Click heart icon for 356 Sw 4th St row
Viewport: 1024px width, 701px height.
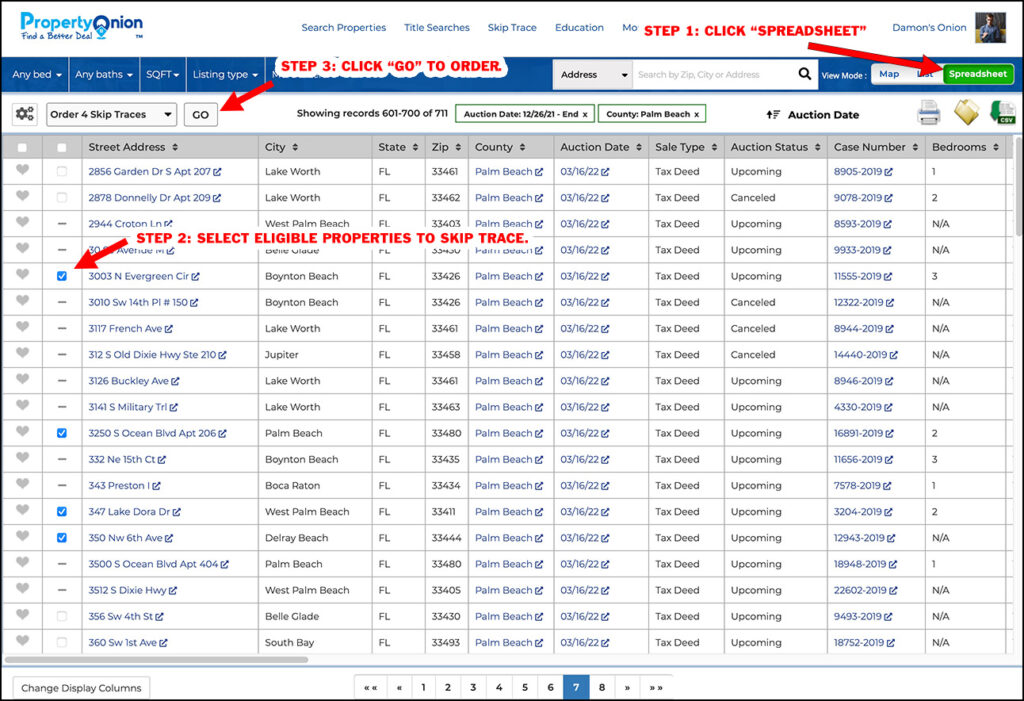pos(22,614)
